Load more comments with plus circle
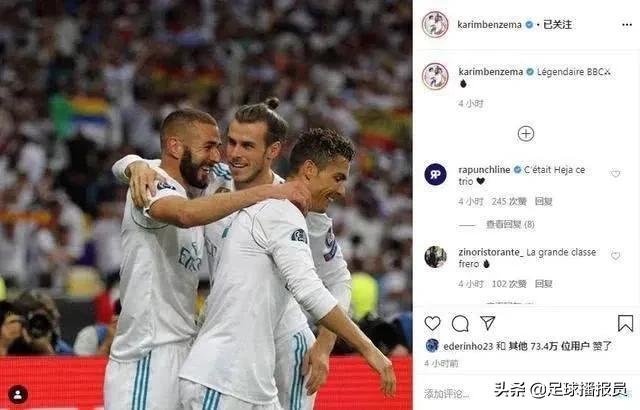 (526, 134)
